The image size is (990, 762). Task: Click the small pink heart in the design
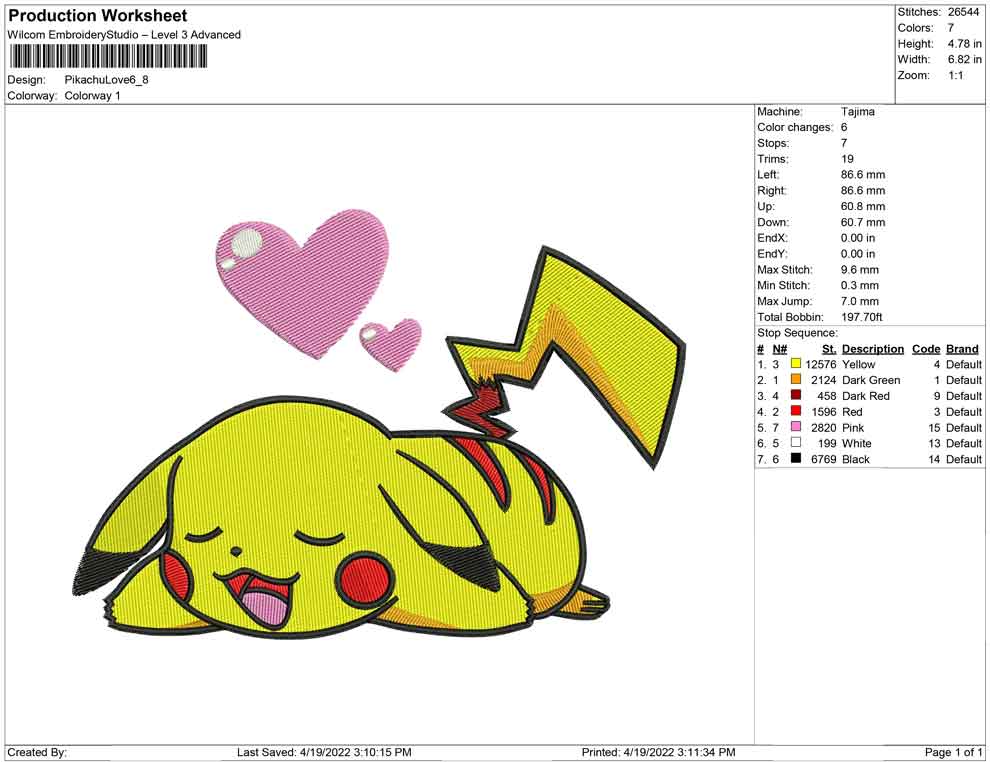(390, 345)
